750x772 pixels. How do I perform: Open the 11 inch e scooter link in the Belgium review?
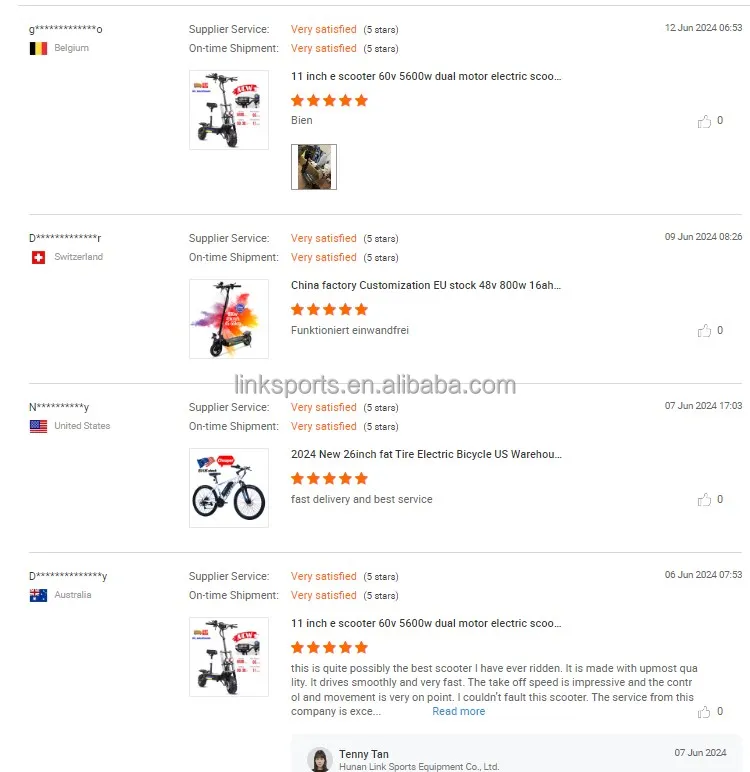point(426,76)
